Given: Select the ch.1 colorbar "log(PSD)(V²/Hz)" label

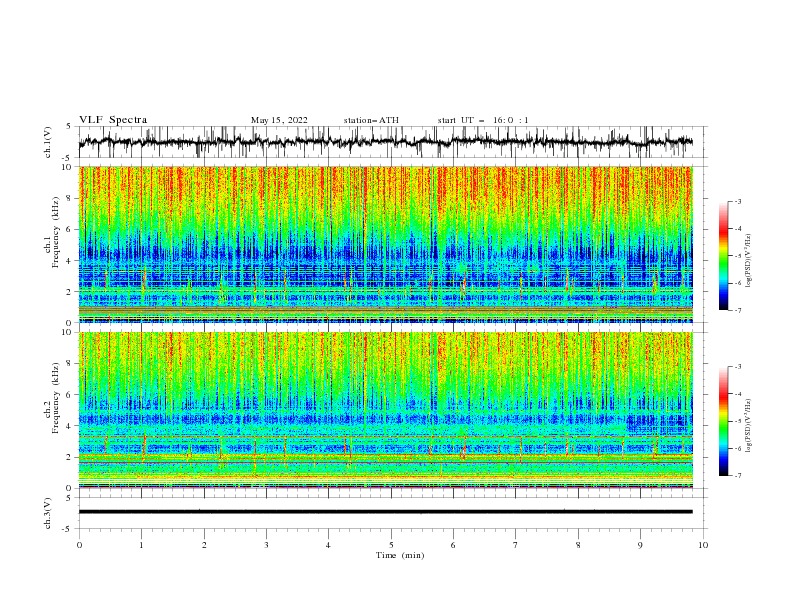Looking at the screenshot, I should tap(749, 261).
